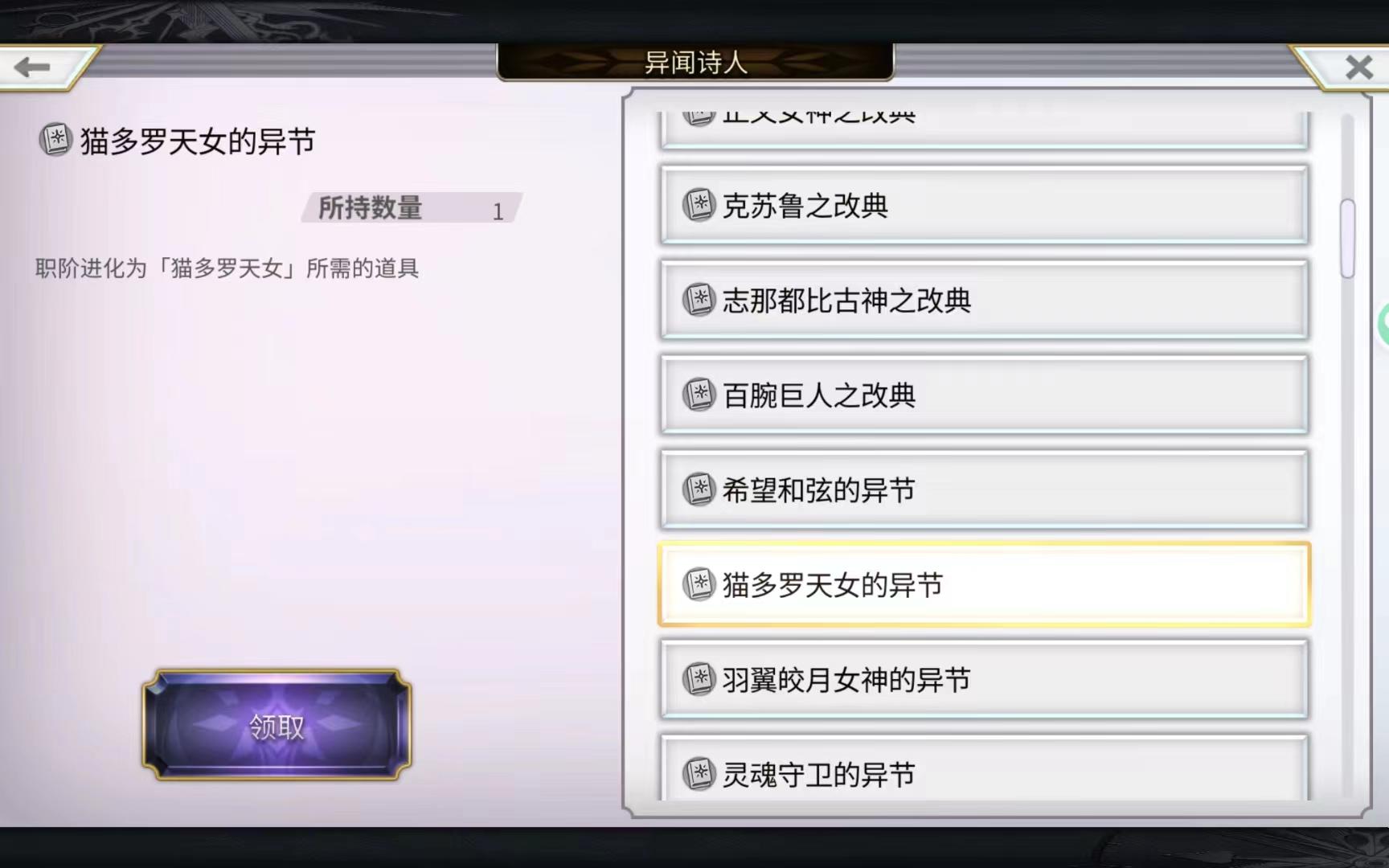Choose 羽翼皎月女神的异节 from the list
Viewport: 1389px width, 868px height.
[x=984, y=679]
